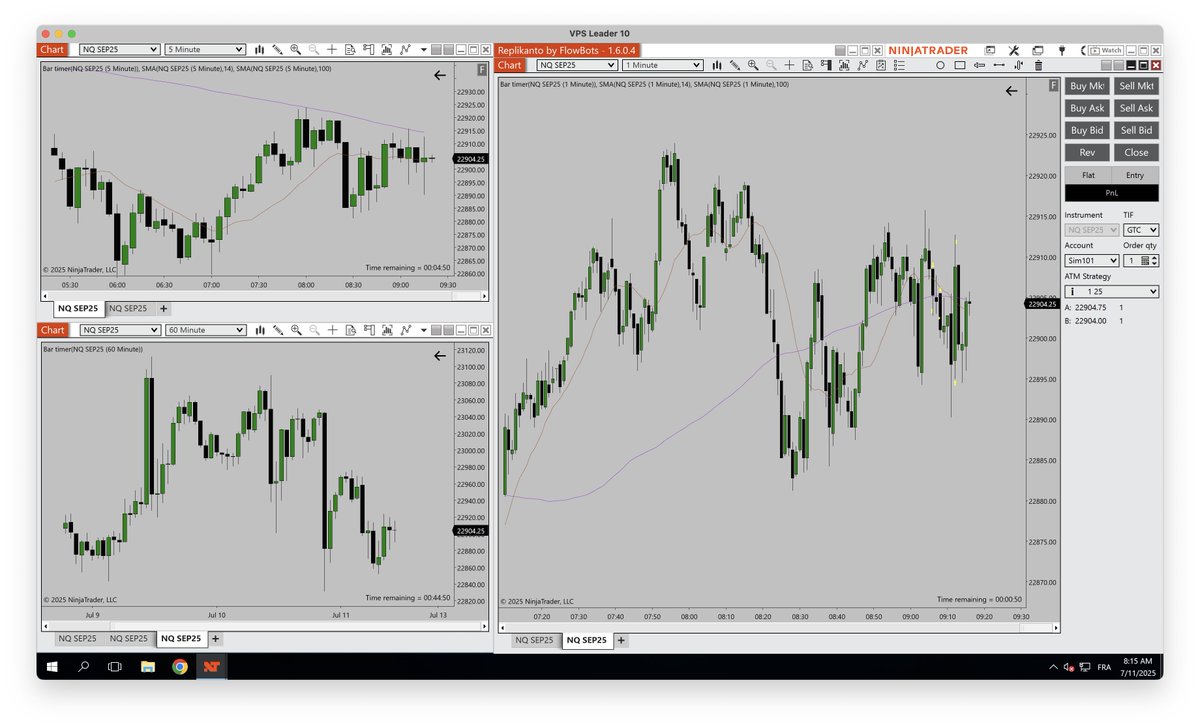Open strategies icon in 5 Minute chart toolbar
This screenshot has width=1200, height=728.
[405, 49]
